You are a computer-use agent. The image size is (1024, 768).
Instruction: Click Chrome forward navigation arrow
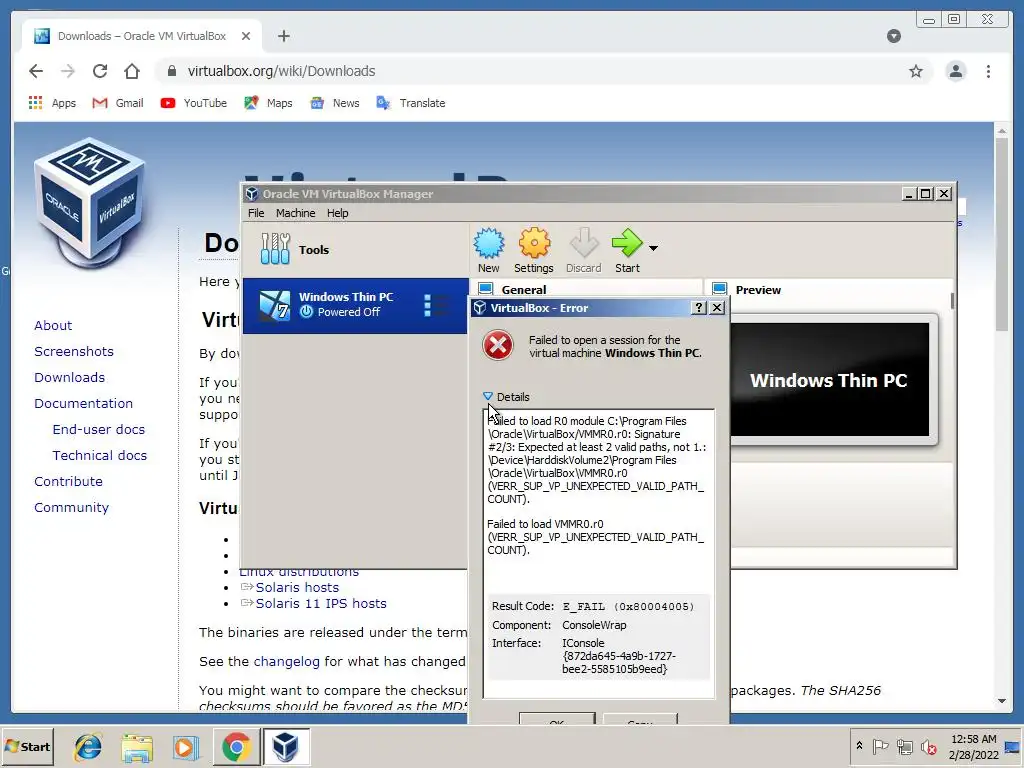click(68, 71)
